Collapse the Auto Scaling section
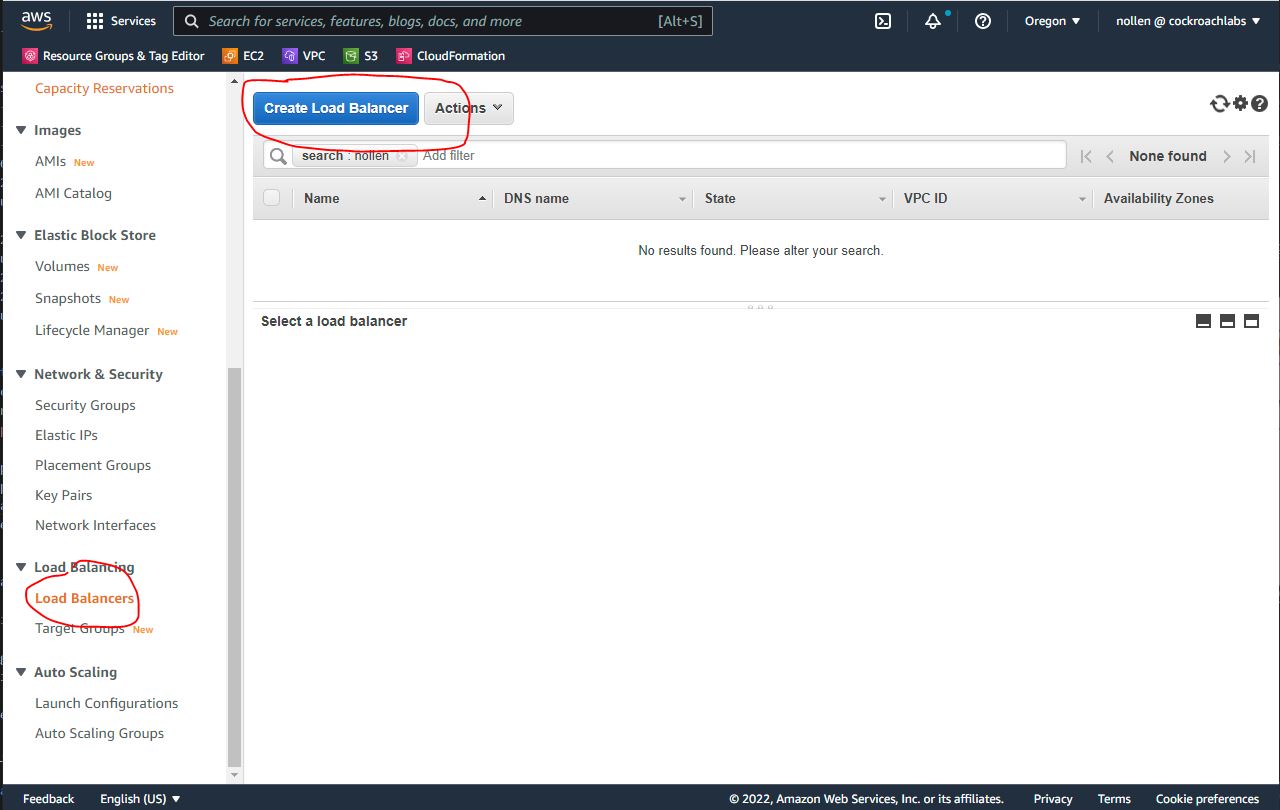 click(x=21, y=672)
